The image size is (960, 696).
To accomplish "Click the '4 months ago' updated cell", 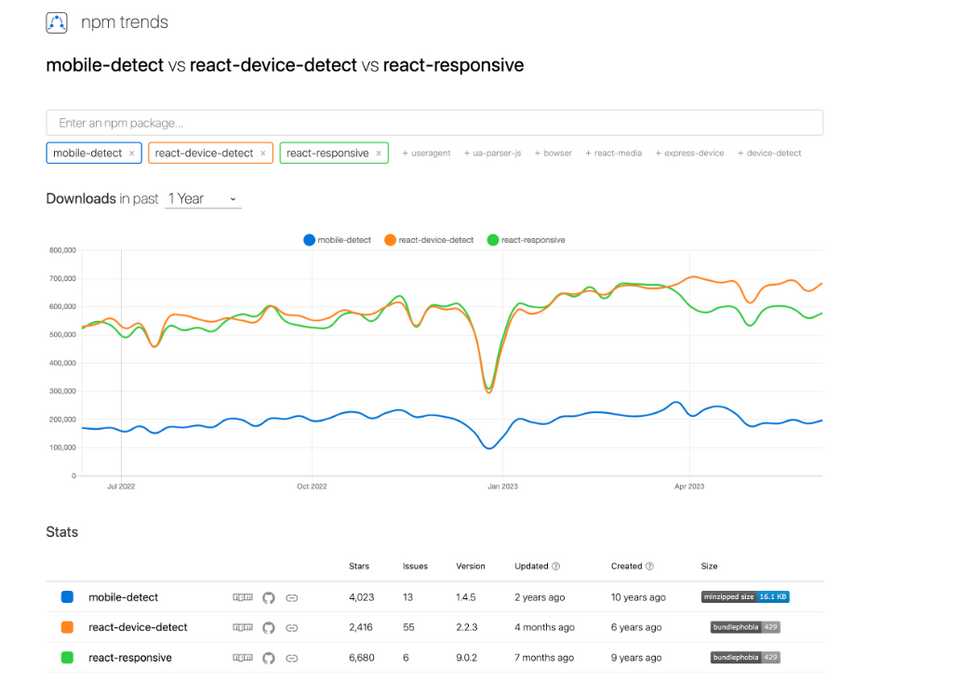I will click(544, 627).
